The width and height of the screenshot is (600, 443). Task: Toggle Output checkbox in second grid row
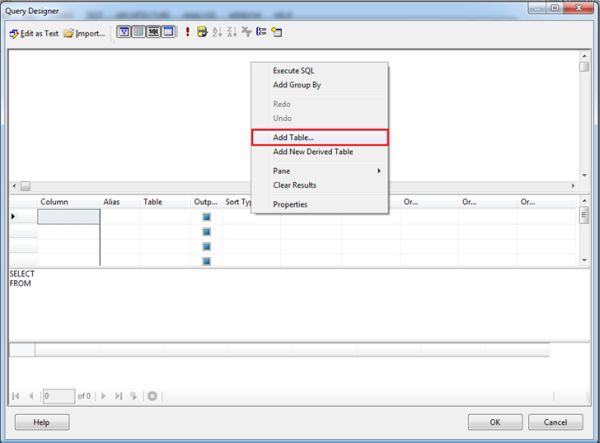(x=207, y=232)
